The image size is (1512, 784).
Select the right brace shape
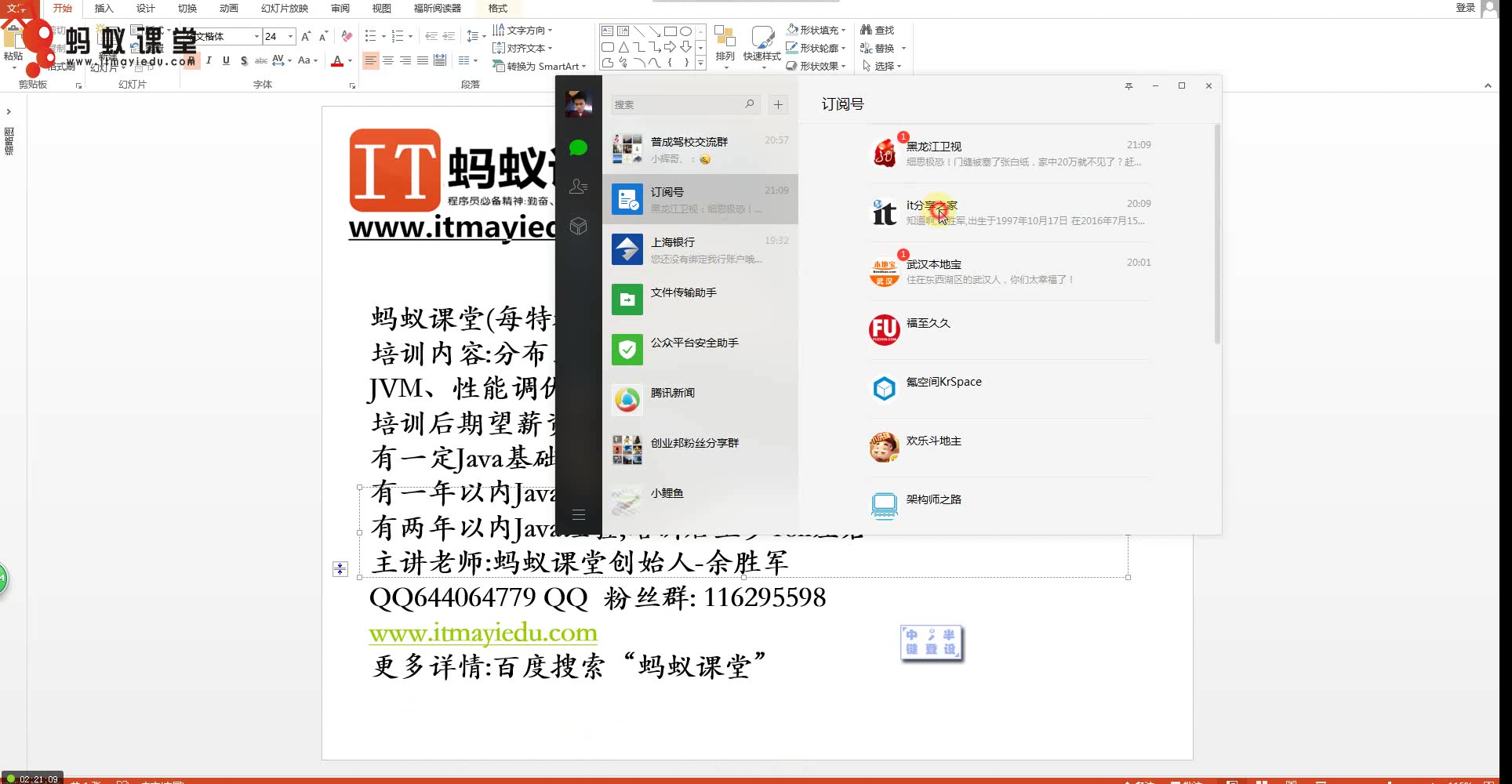(x=686, y=63)
